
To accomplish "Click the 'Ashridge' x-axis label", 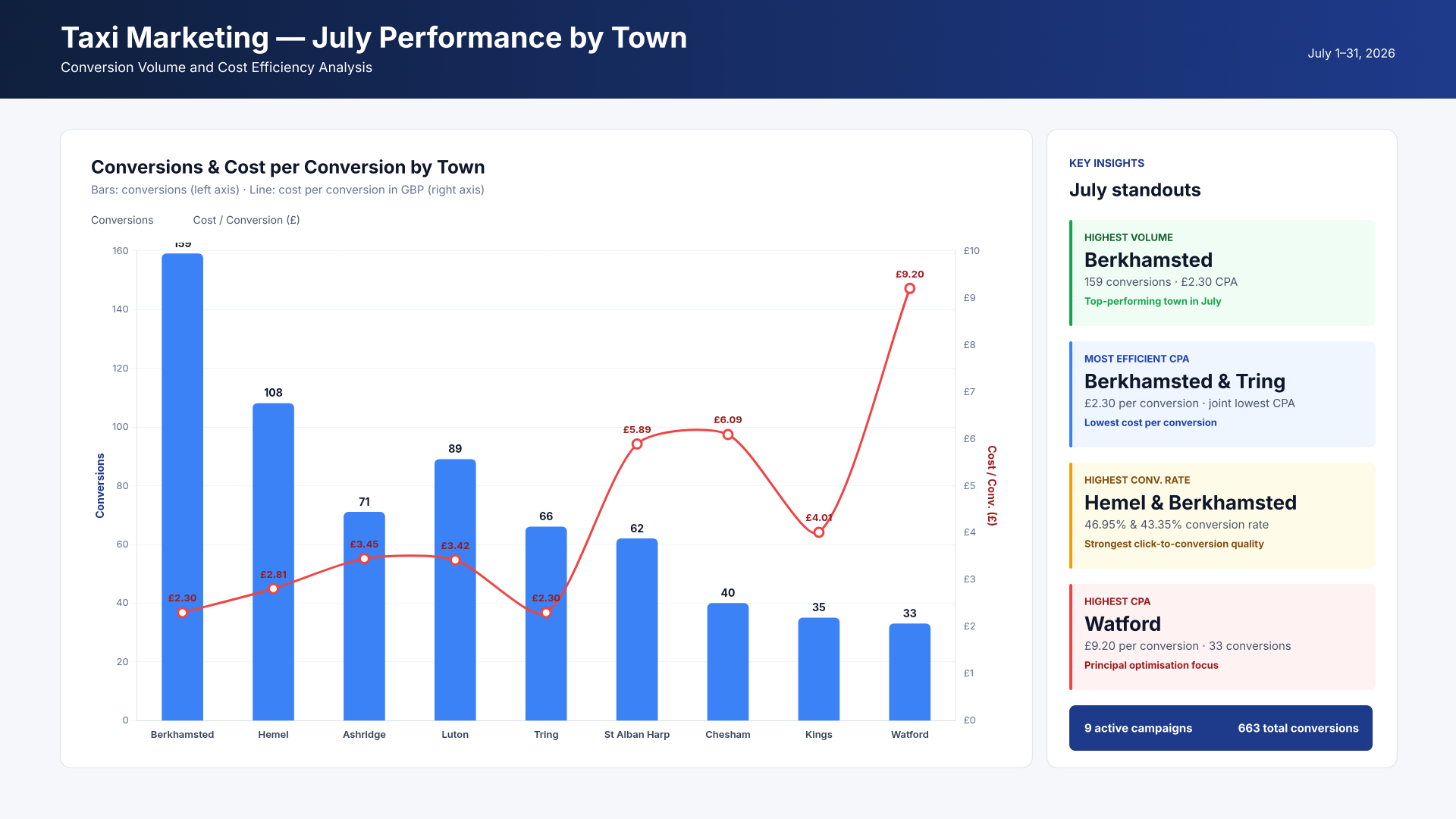I will [x=364, y=735].
